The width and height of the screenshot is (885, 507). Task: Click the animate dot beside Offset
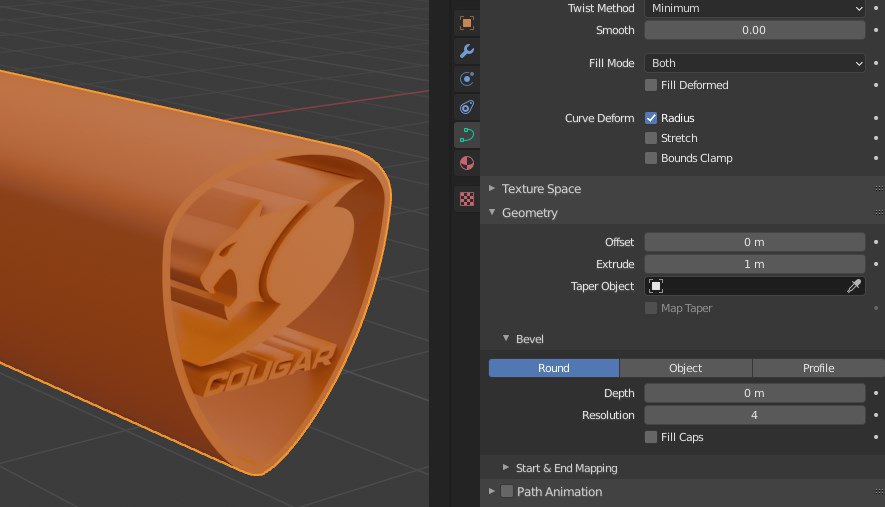pyautogui.click(x=876, y=242)
